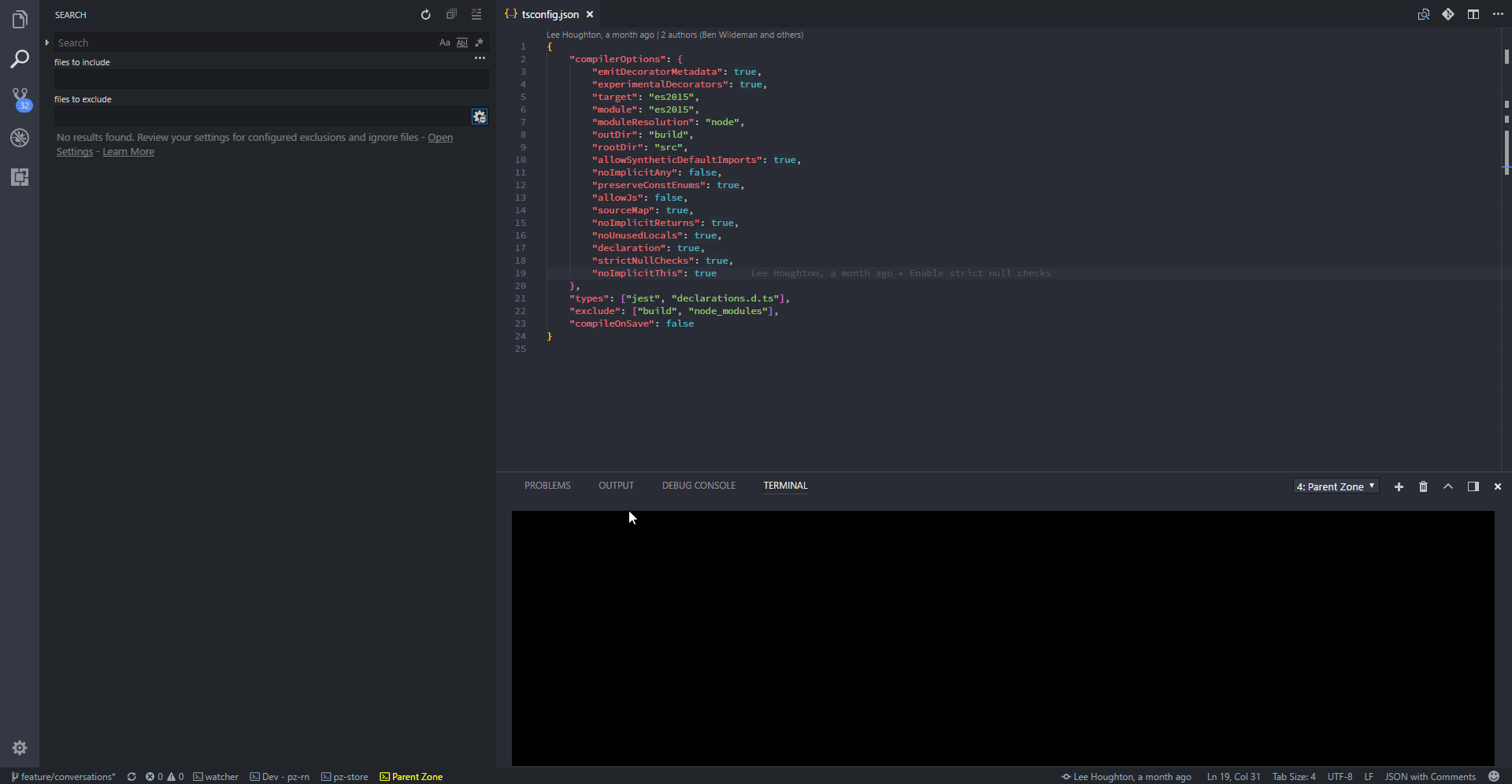The image size is (1512, 784).
Task: Open the 4: Parent Zone terminal dropdown
Action: click(1336, 486)
